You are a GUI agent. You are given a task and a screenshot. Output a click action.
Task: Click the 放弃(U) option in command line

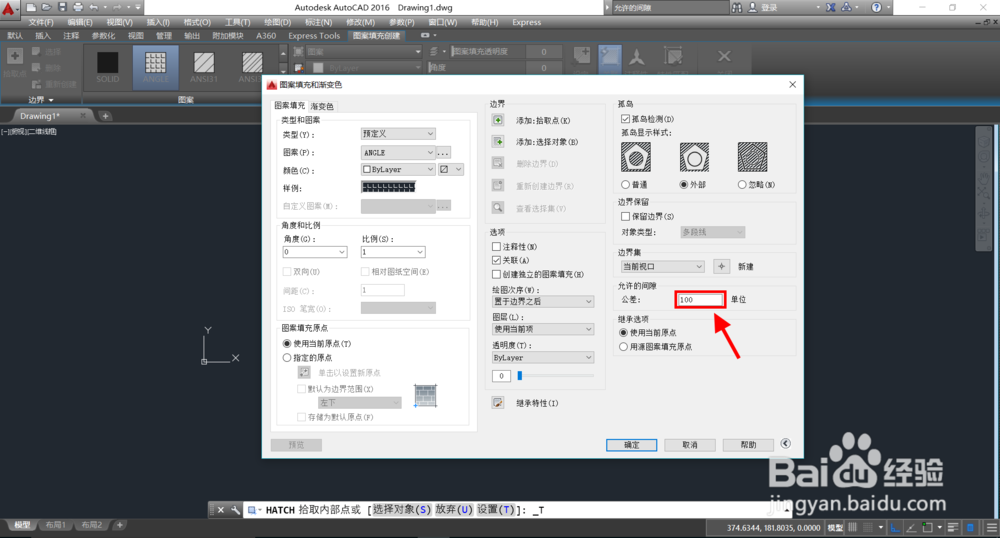[454, 510]
